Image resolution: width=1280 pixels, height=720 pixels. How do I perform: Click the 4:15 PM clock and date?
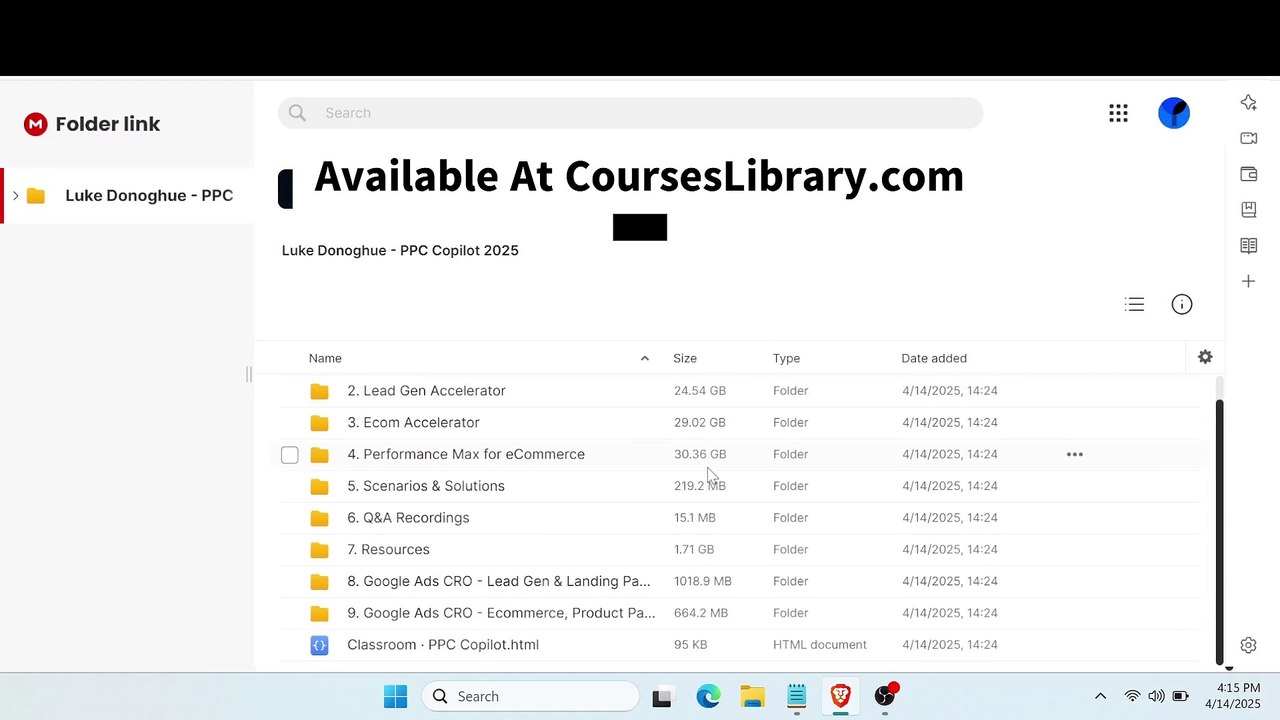click(1233, 696)
